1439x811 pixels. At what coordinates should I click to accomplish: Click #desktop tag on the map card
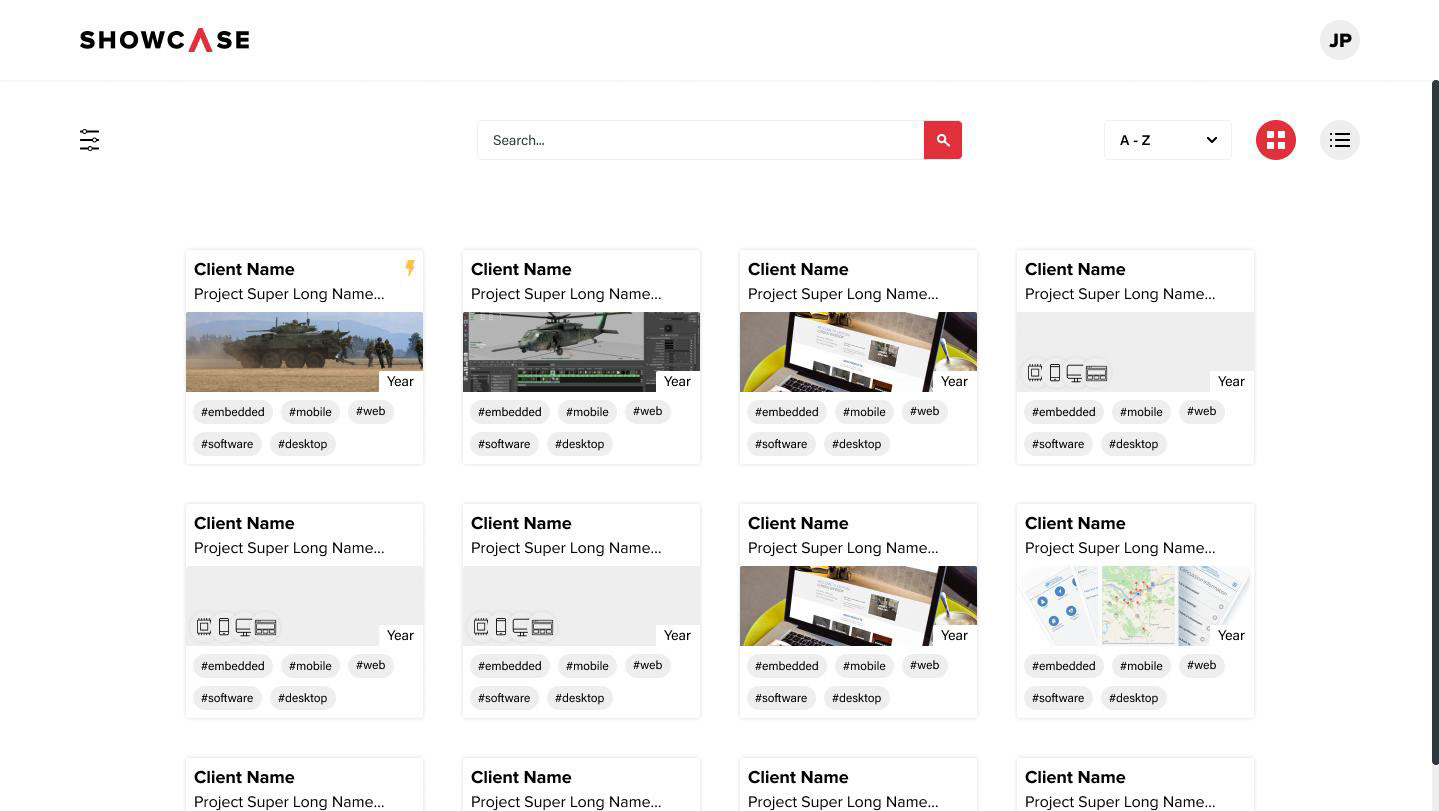tap(1134, 698)
